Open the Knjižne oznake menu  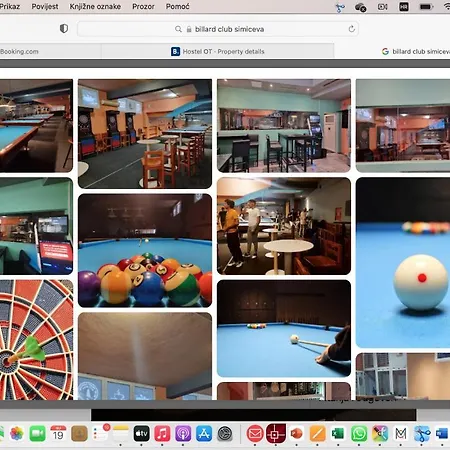(95, 6)
